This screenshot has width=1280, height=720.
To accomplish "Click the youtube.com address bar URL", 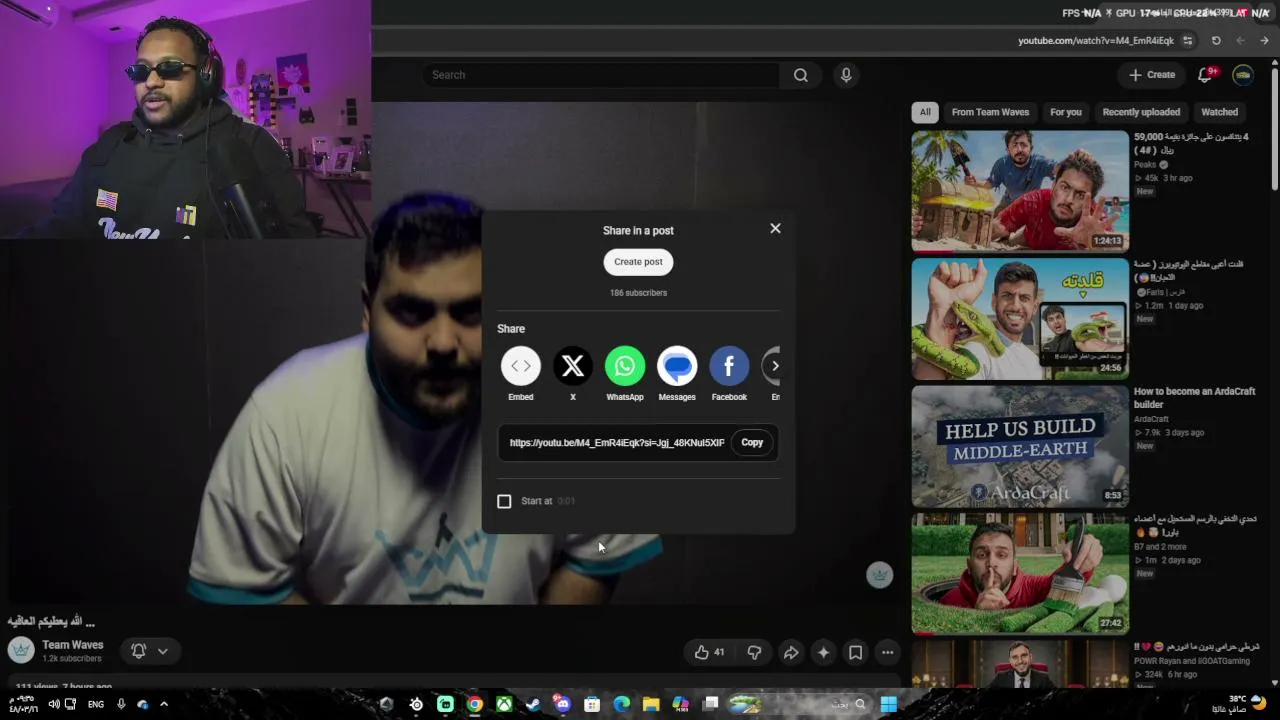I will click(1096, 41).
